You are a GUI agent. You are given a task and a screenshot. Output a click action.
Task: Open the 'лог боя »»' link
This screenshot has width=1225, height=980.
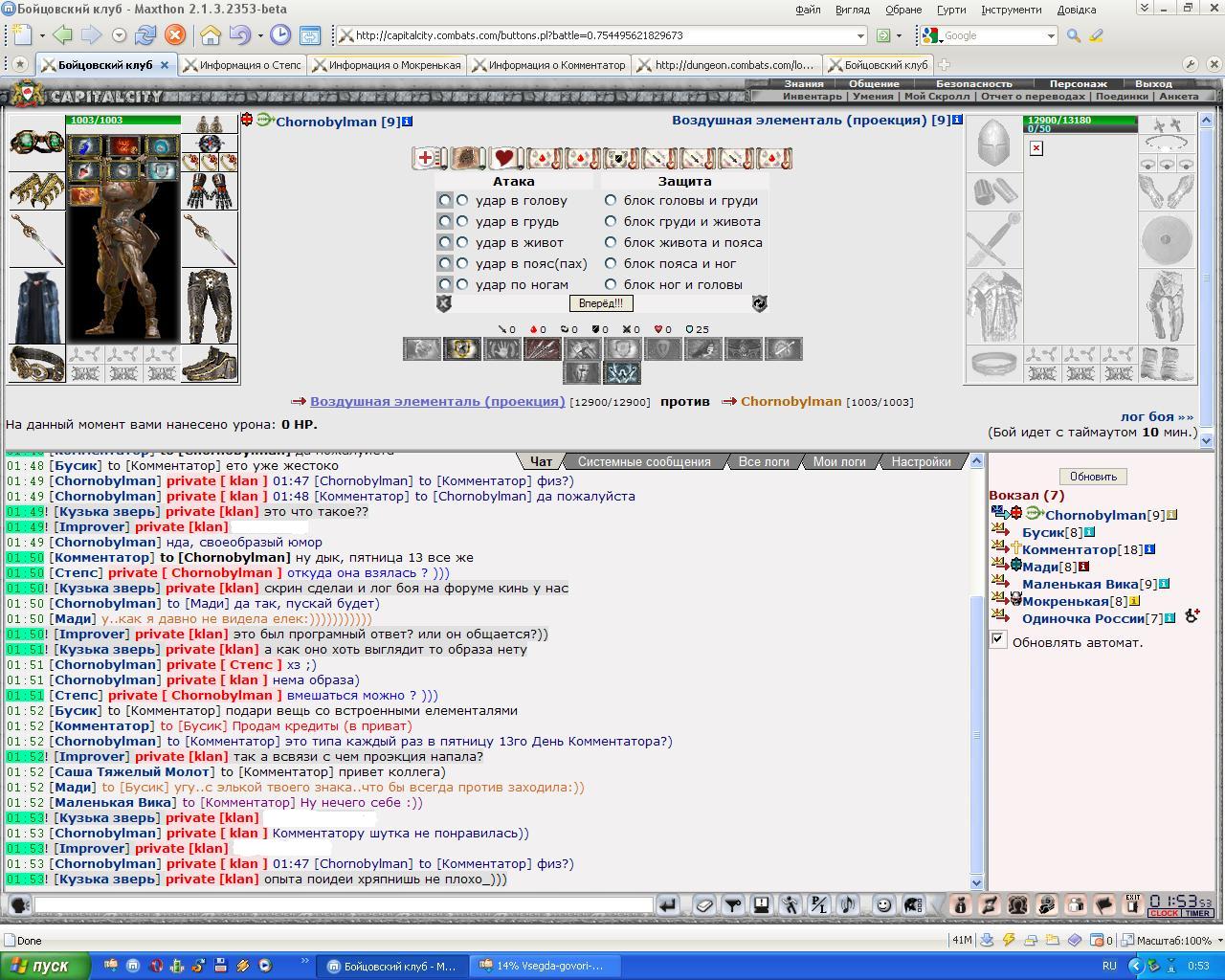tap(1157, 416)
